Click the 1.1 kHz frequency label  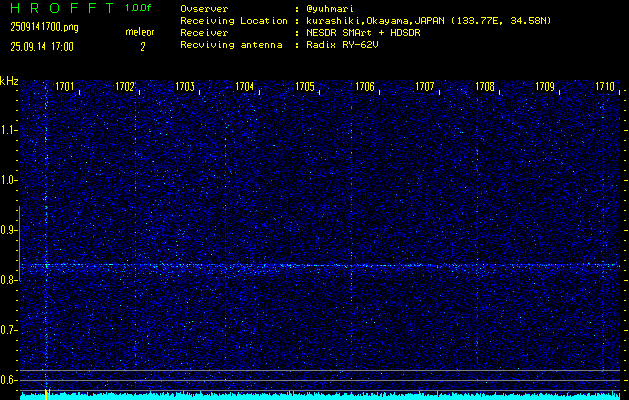8,130
